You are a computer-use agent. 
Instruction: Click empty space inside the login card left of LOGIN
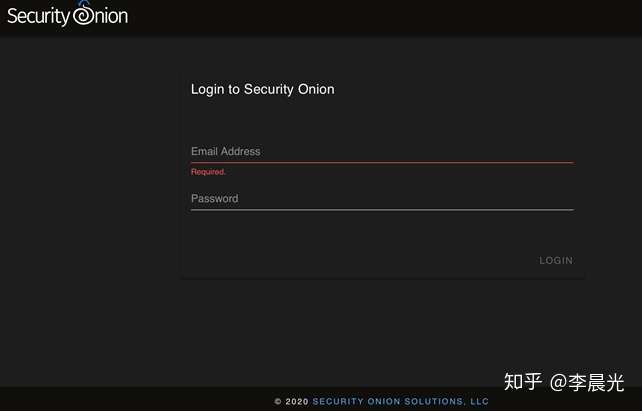[350, 260]
